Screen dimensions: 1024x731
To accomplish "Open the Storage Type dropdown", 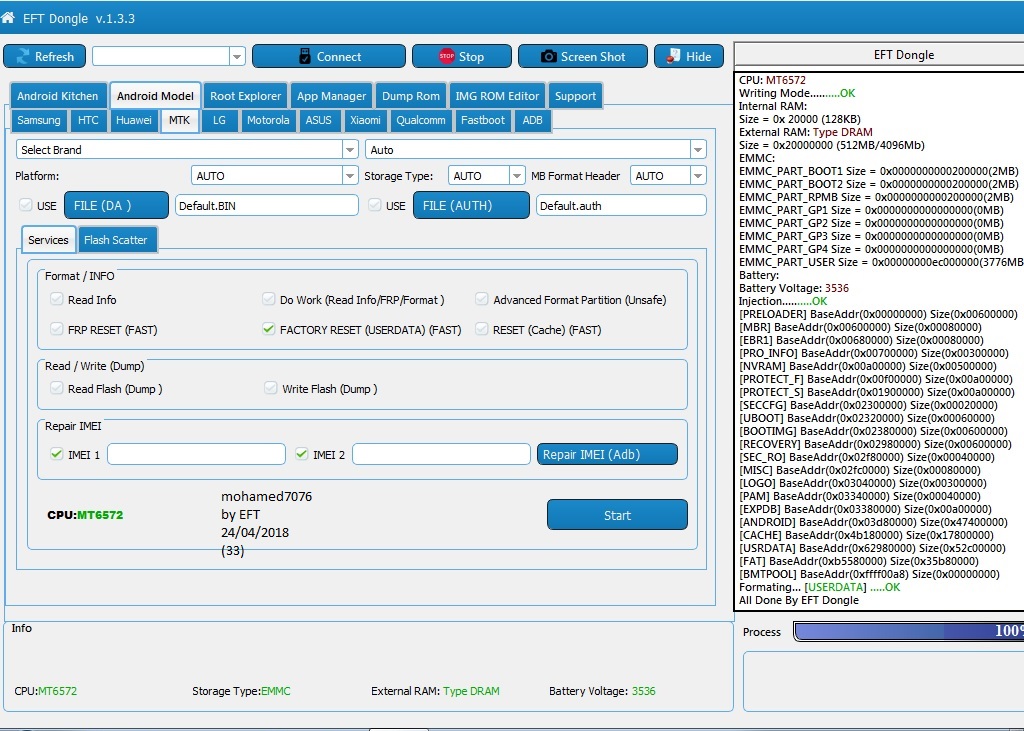I will pyautogui.click(x=517, y=176).
